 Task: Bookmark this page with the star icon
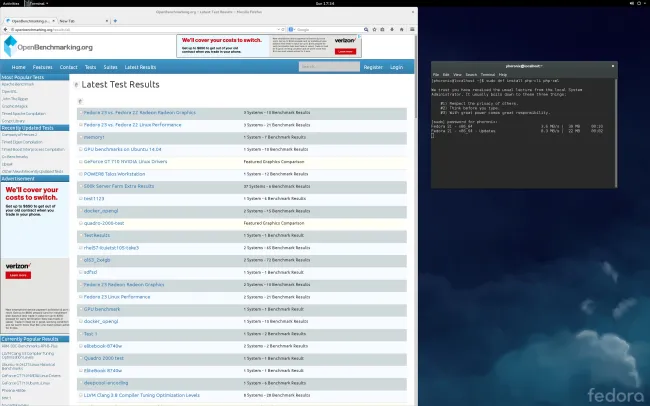tap(374, 29)
